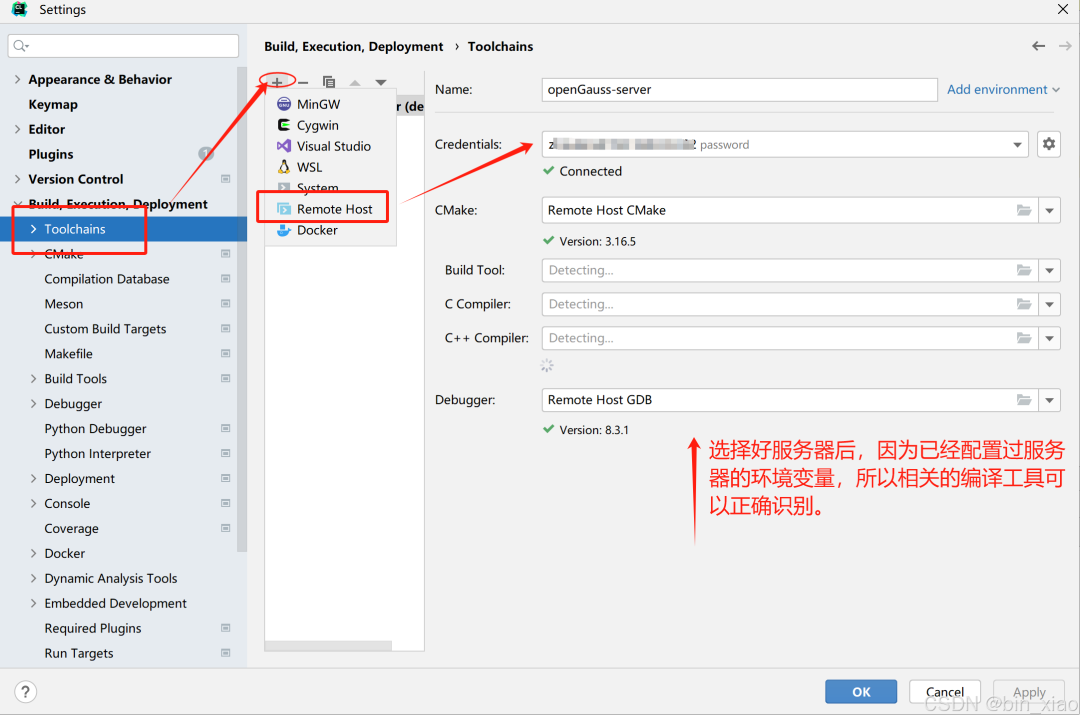Open Plugins settings
Screen dimensions: 1080x722
click(50, 154)
